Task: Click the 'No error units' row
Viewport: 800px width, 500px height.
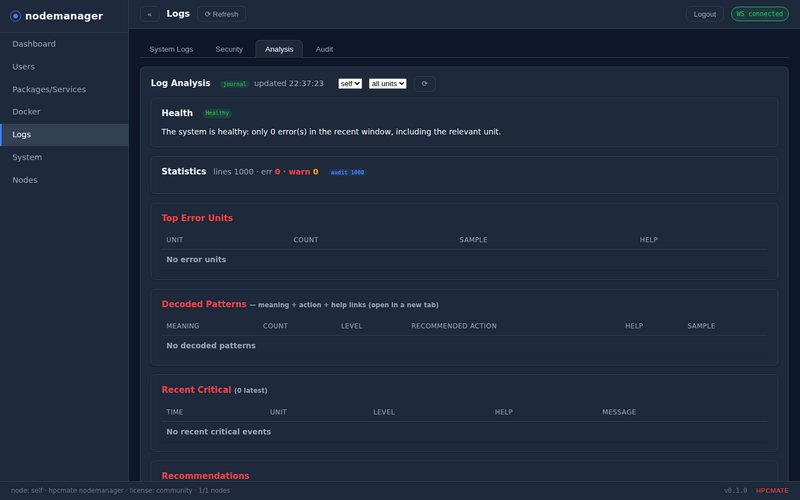Action: coord(464,260)
